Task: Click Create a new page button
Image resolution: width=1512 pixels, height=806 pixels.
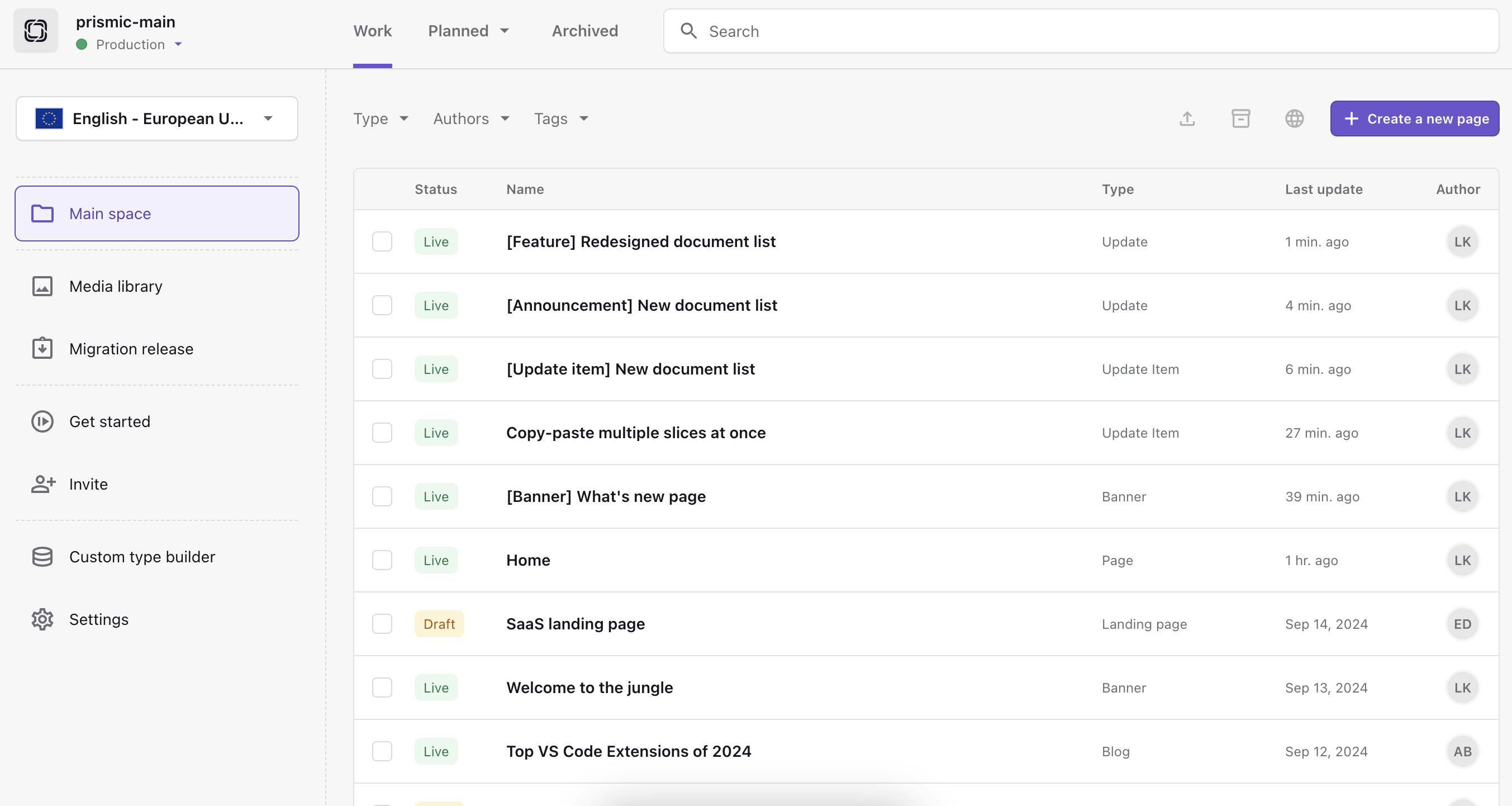Action: 1414,118
